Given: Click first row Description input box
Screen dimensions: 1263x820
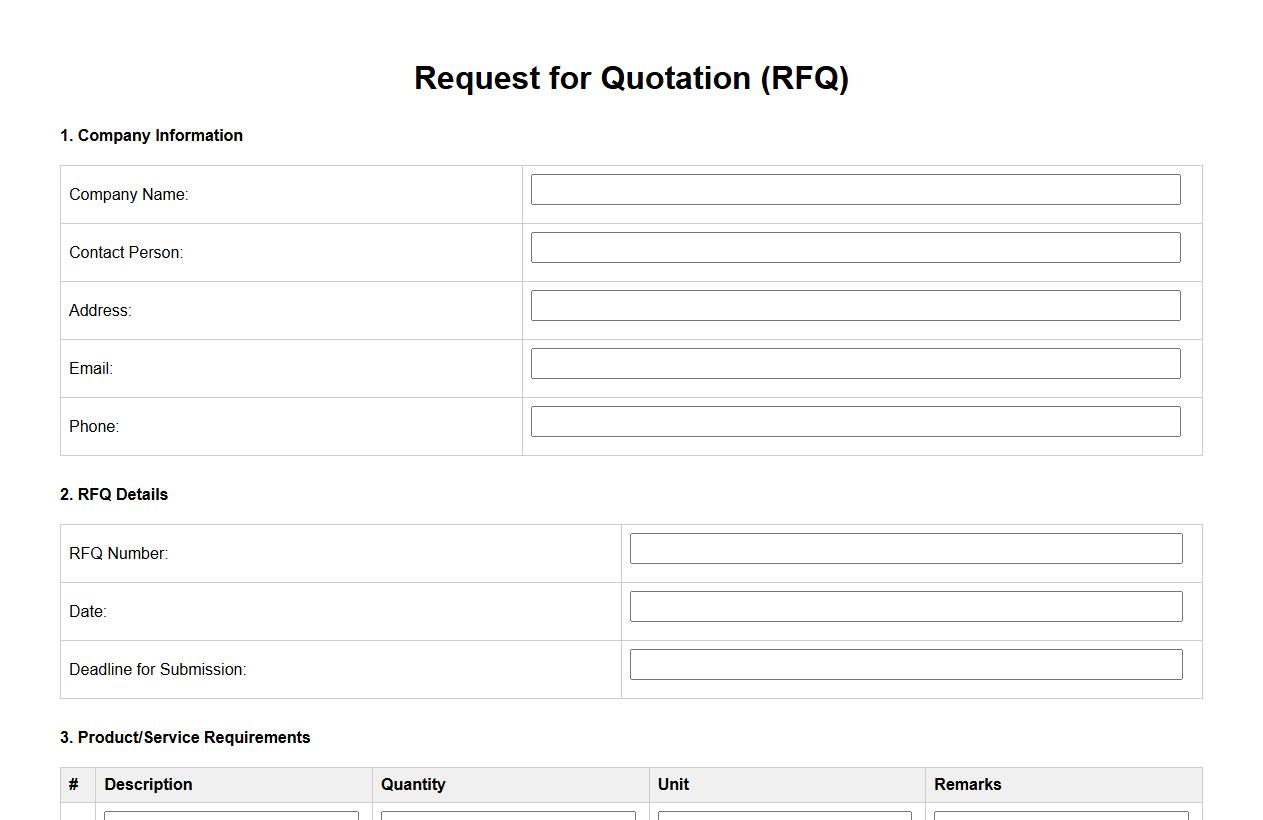Looking at the screenshot, I should (x=231, y=816).
